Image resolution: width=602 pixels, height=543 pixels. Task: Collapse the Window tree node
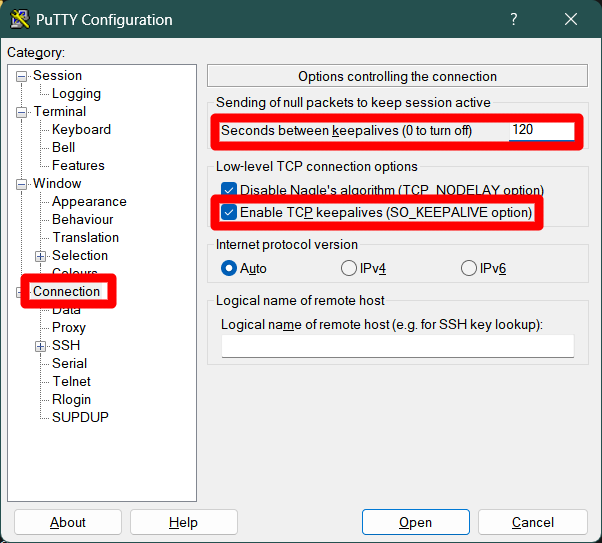click(x=21, y=184)
